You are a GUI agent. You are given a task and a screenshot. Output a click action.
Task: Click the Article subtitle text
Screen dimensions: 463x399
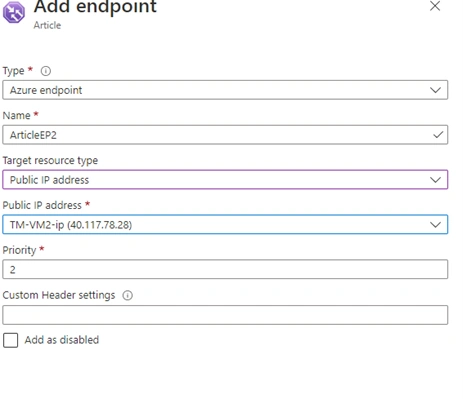[47, 25]
